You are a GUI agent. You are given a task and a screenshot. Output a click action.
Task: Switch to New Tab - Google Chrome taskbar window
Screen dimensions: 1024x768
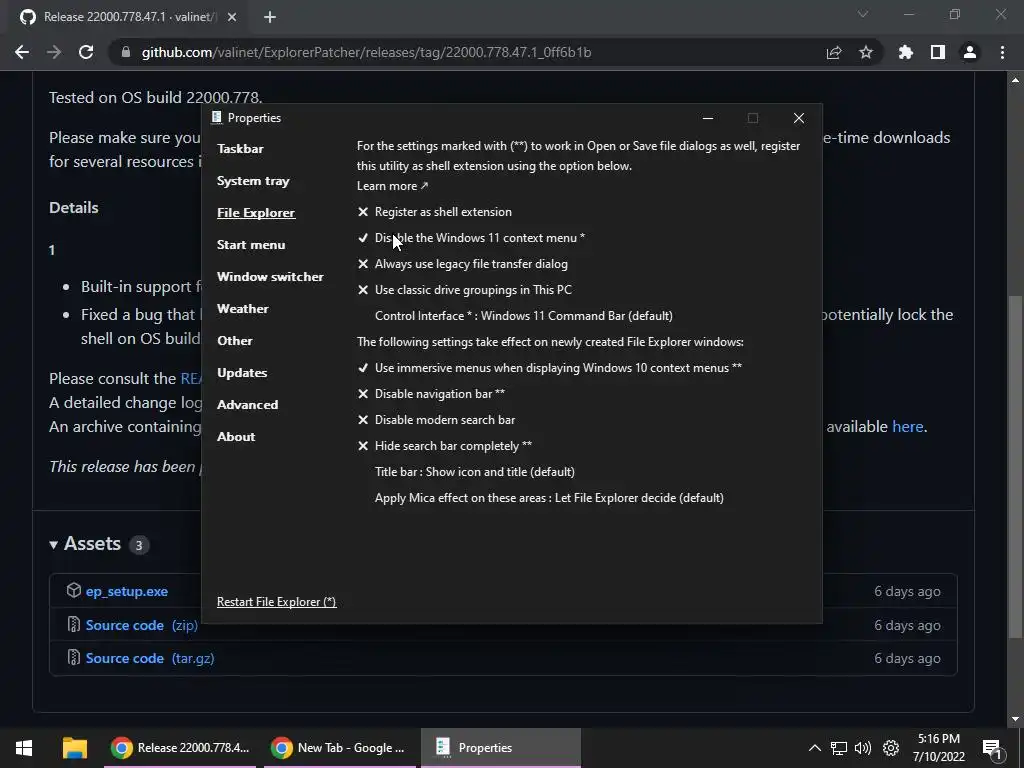[x=340, y=748]
